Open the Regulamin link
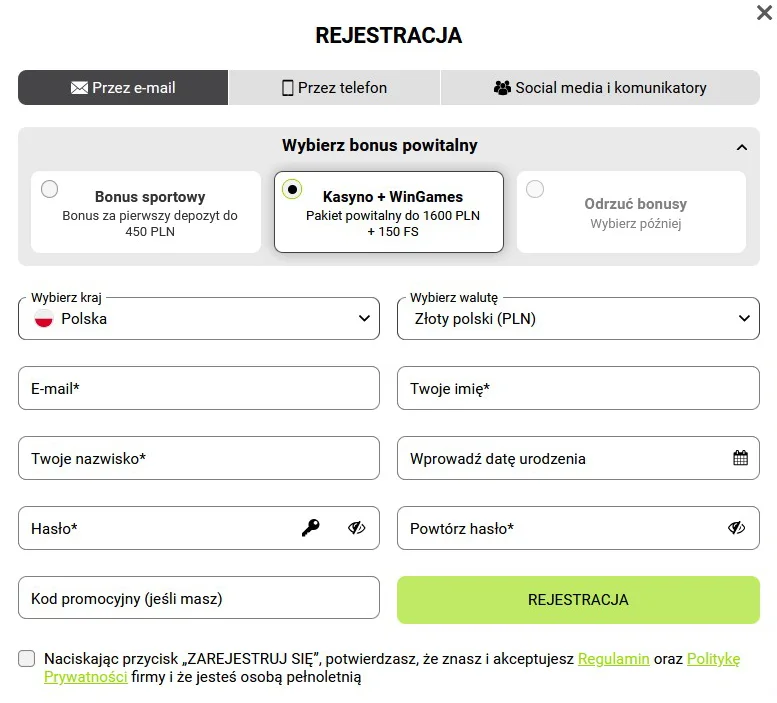The image size is (777, 703). click(614, 659)
